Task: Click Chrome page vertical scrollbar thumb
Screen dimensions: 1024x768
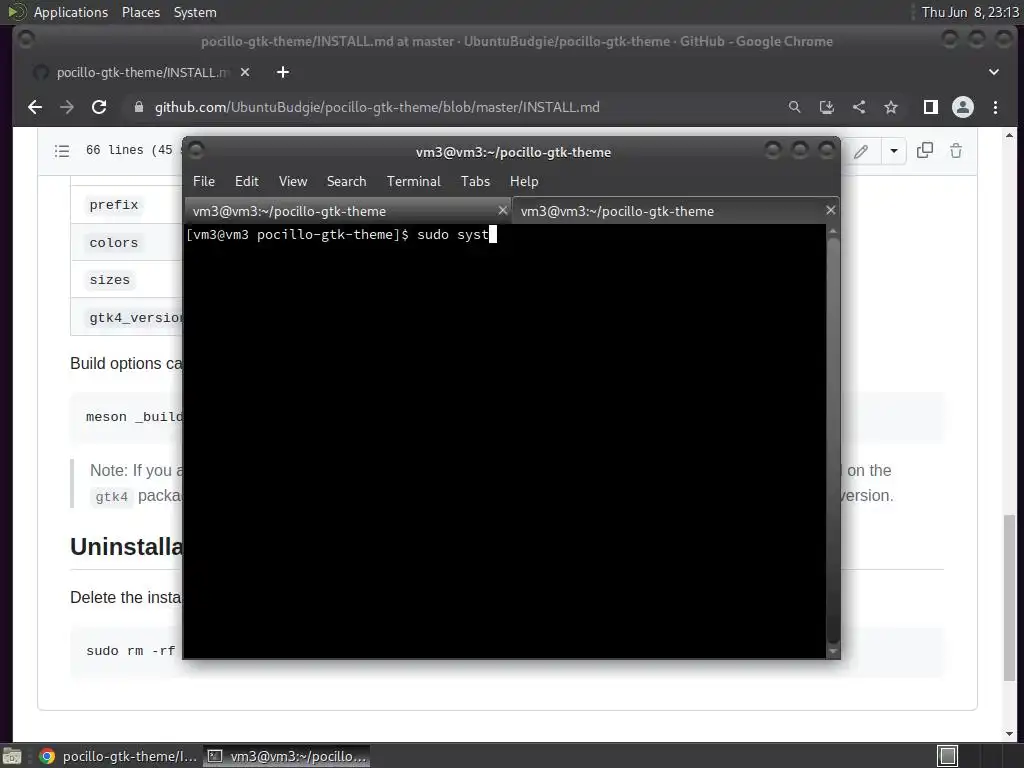Action: click(x=1010, y=598)
